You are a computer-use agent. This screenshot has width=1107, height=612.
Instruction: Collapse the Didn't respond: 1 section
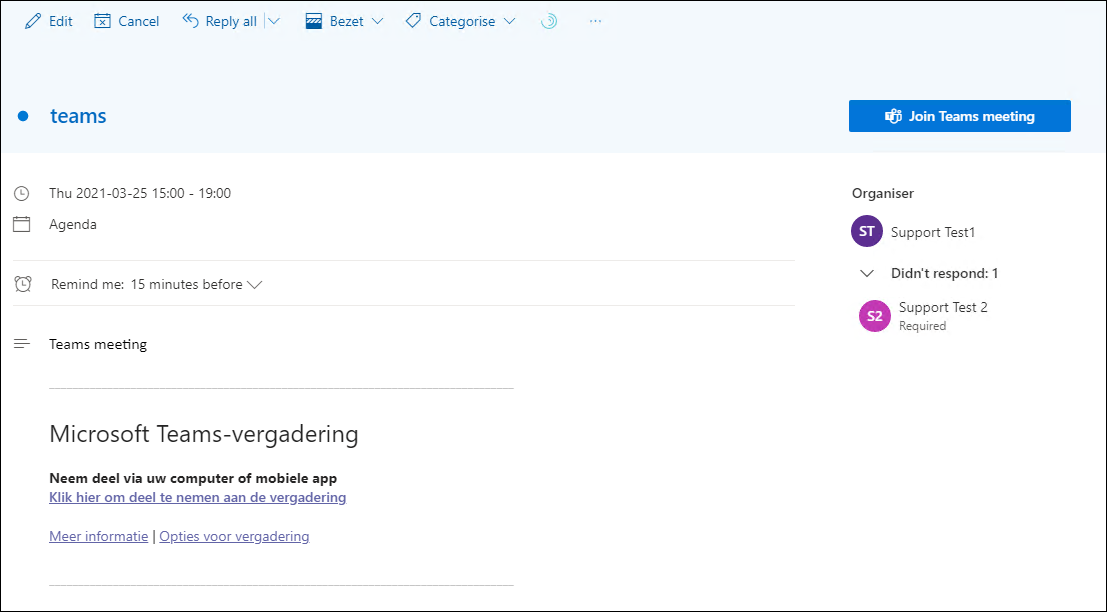click(x=867, y=273)
